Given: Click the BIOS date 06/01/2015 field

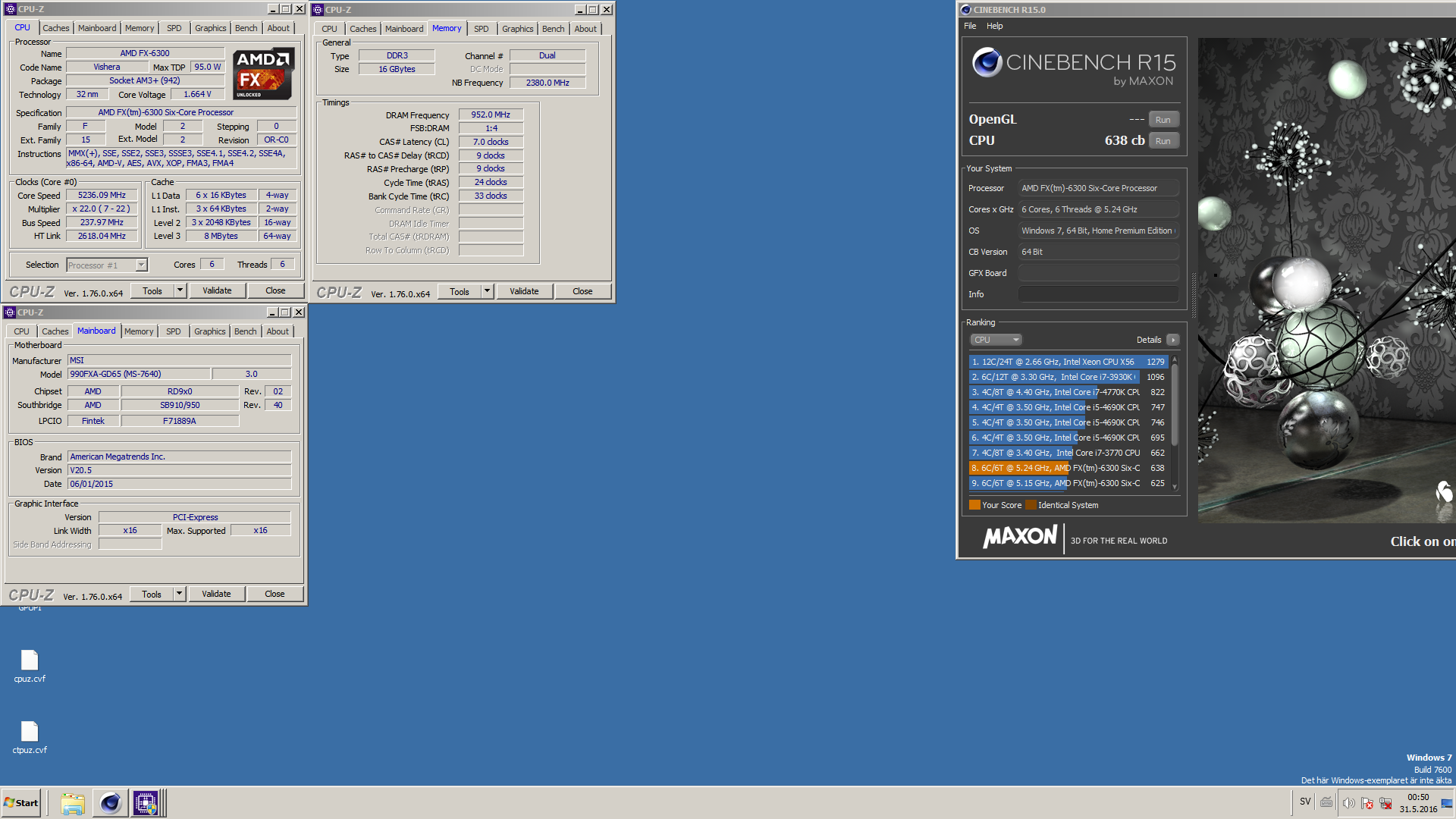Looking at the screenshot, I should point(179,484).
